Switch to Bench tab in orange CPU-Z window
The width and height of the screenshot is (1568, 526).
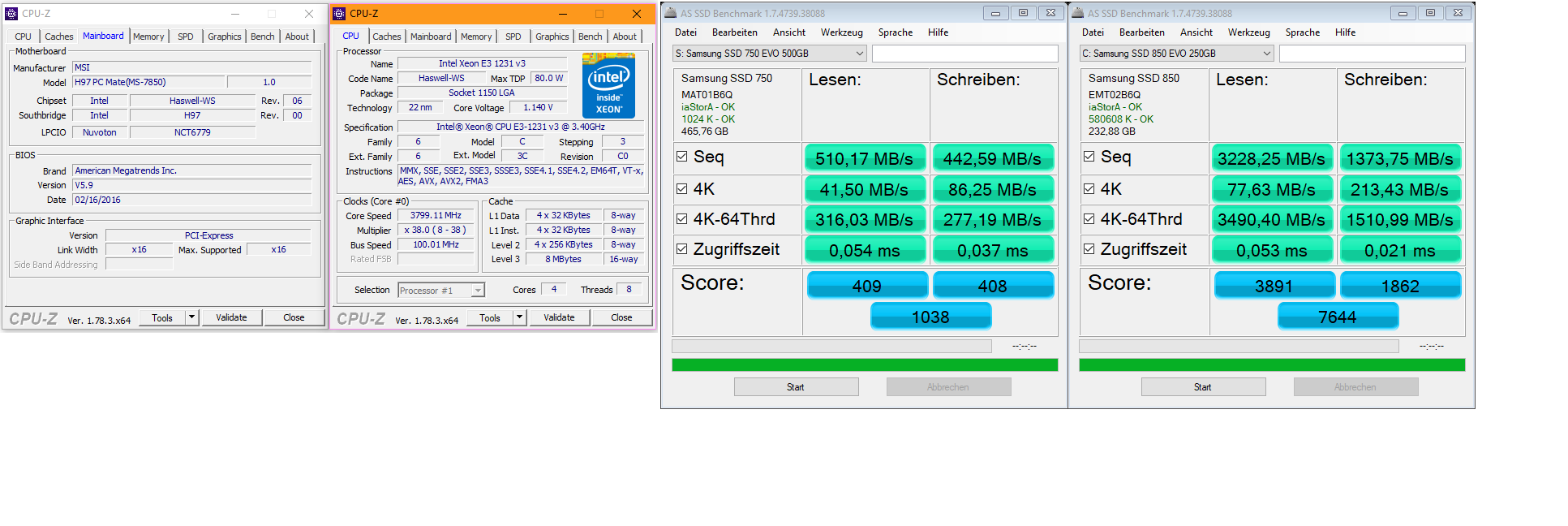591,37
